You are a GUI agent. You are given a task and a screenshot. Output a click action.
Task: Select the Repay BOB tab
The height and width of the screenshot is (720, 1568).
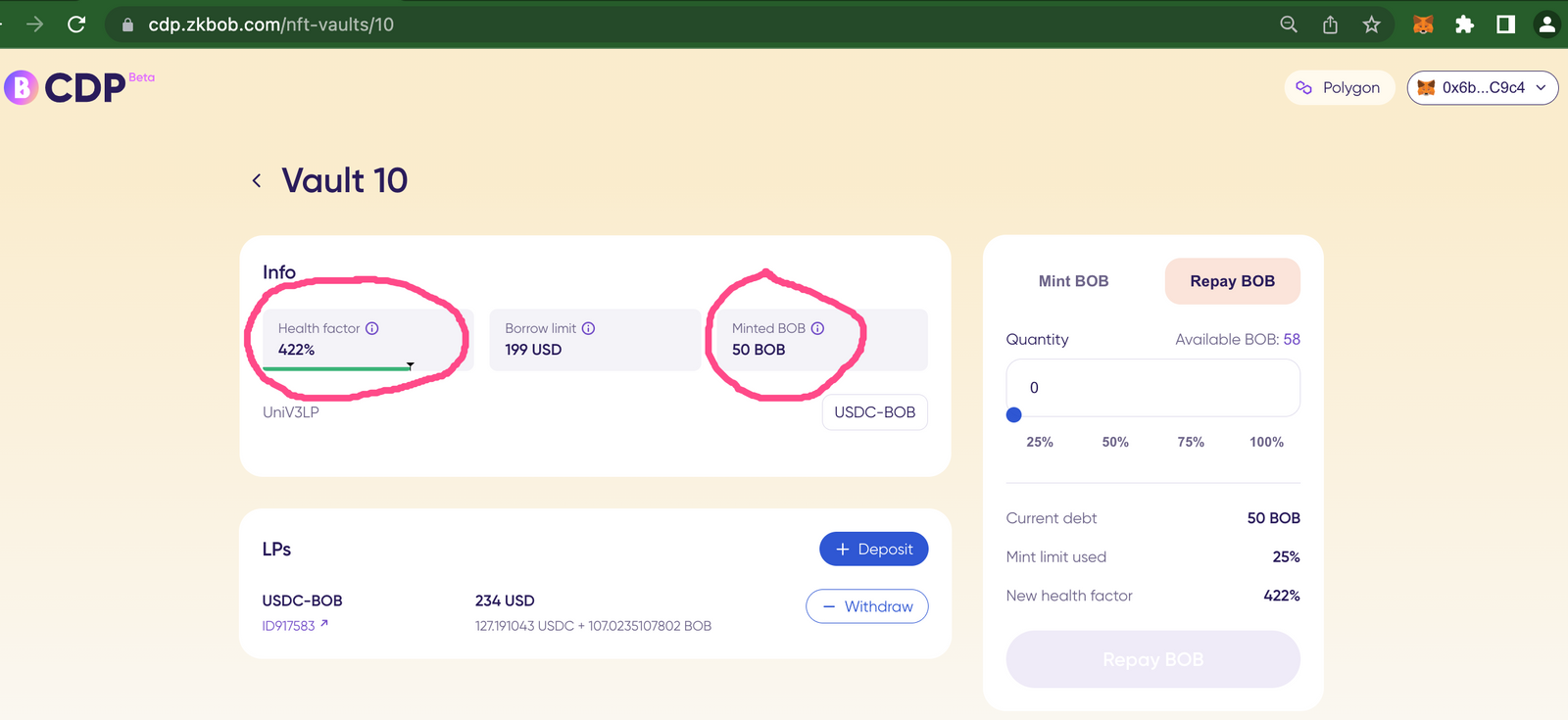(1232, 281)
